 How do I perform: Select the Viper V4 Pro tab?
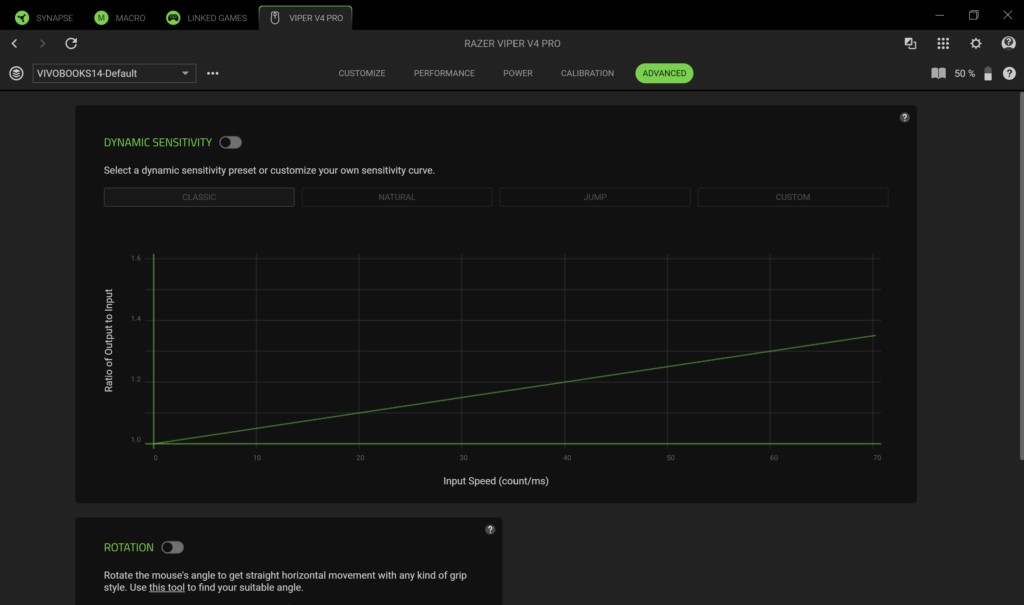(306, 18)
